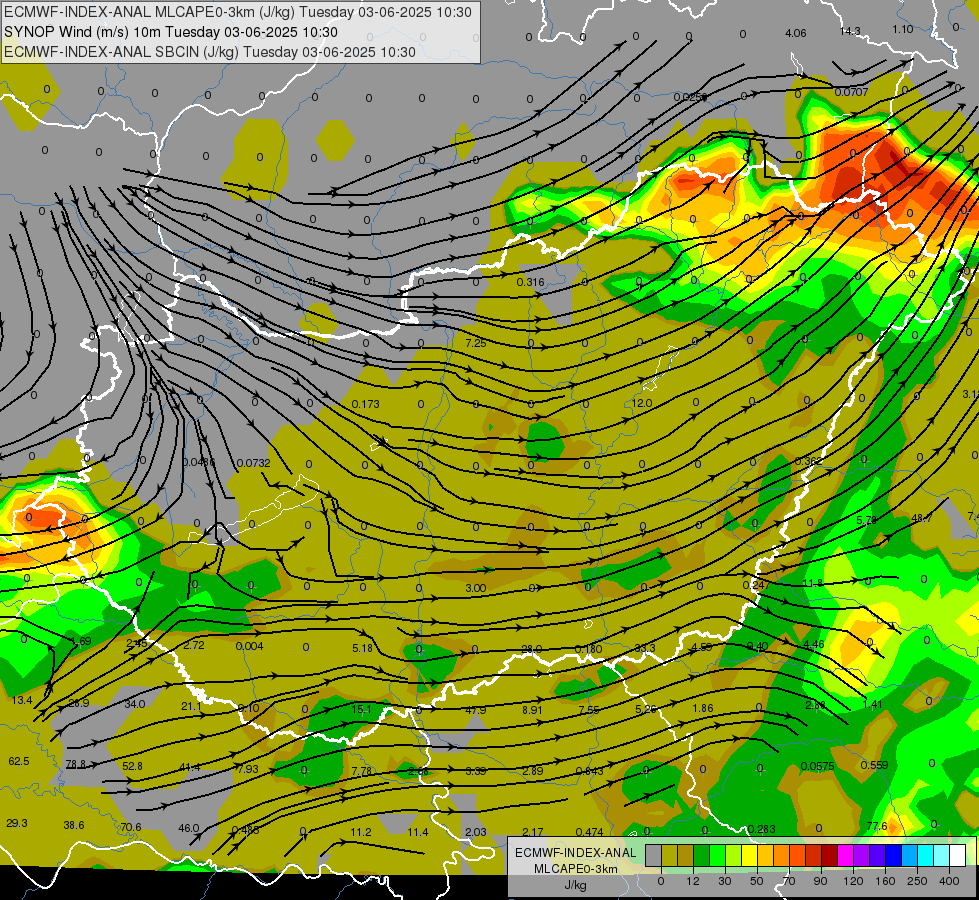Click the SYNOP Wind 10m header line
This screenshot has height=900, width=979.
click(170, 32)
